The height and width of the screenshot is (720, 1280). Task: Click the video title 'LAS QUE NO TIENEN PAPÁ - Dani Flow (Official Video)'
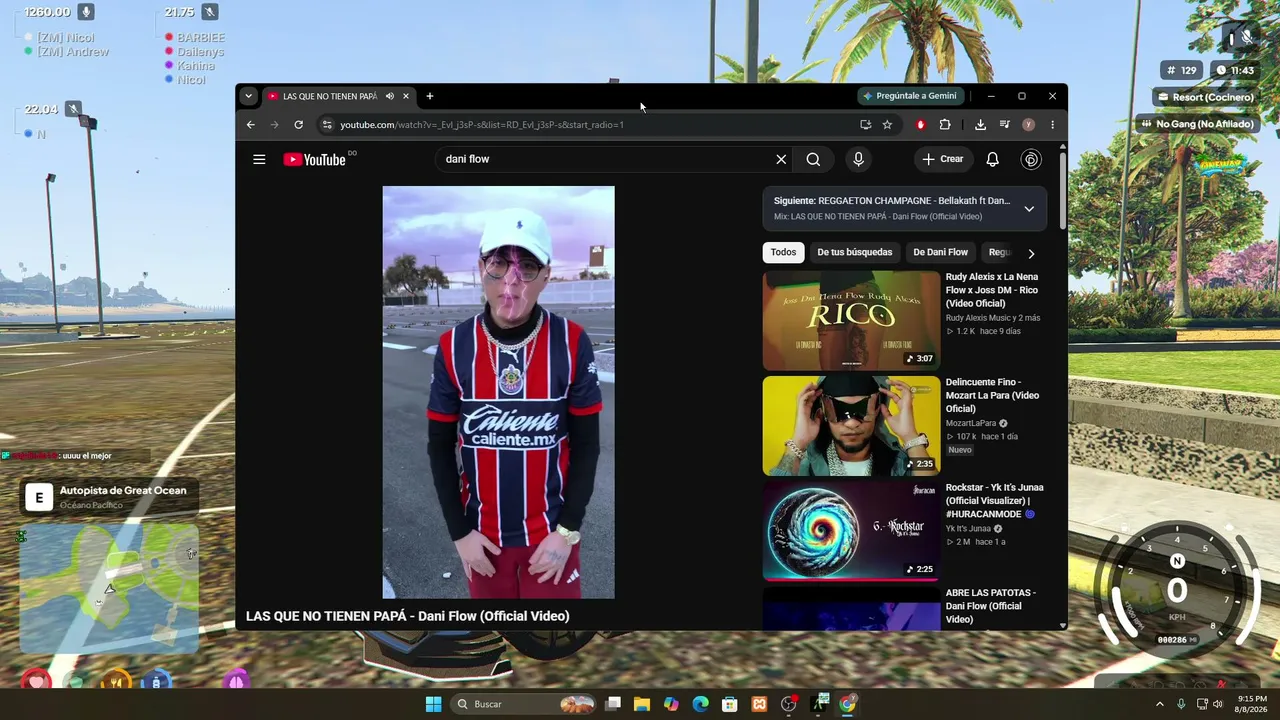pyautogui.click(x=408, y=616)
